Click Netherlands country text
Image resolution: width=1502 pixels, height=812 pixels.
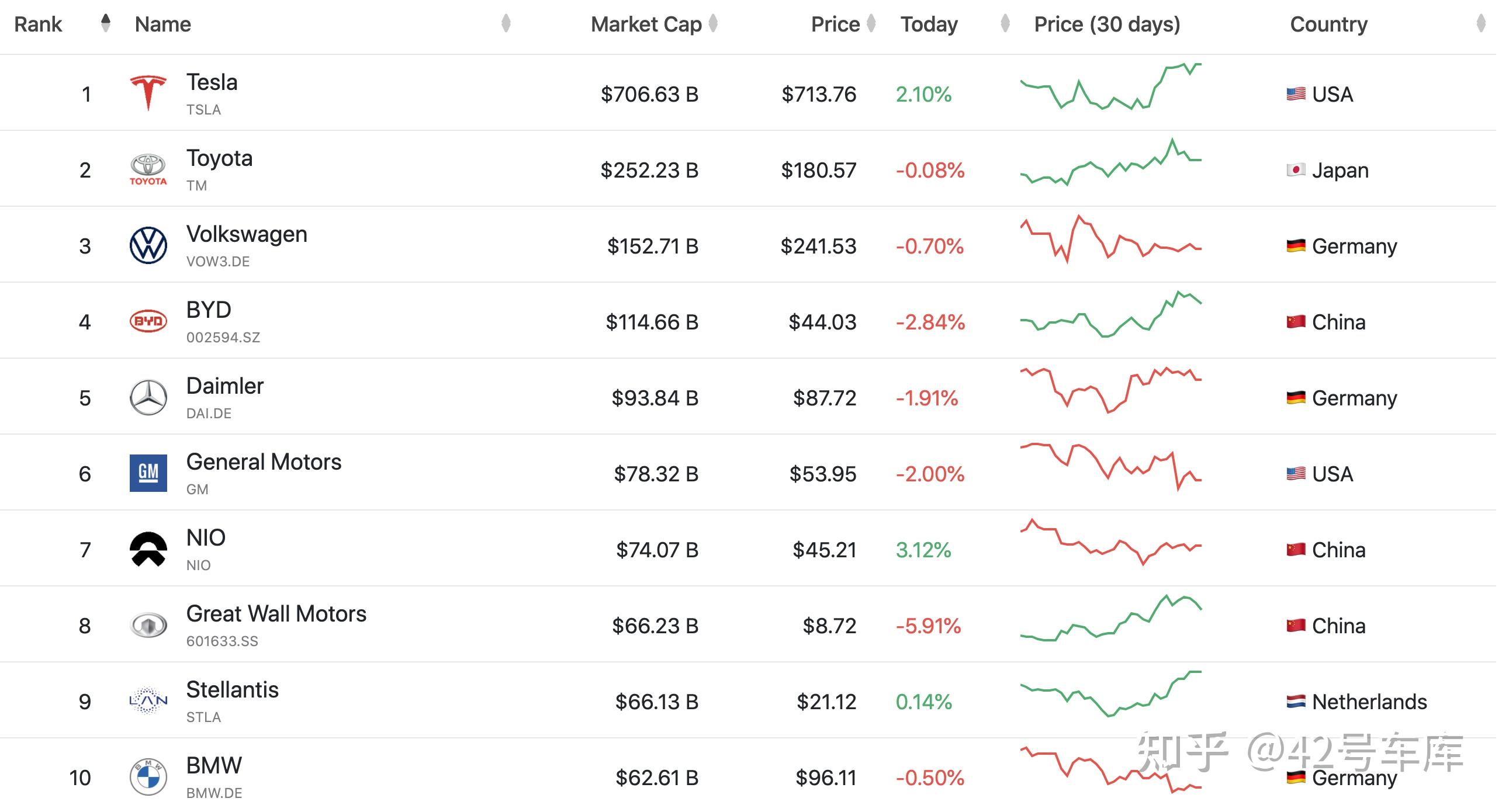click(1369, 702)
